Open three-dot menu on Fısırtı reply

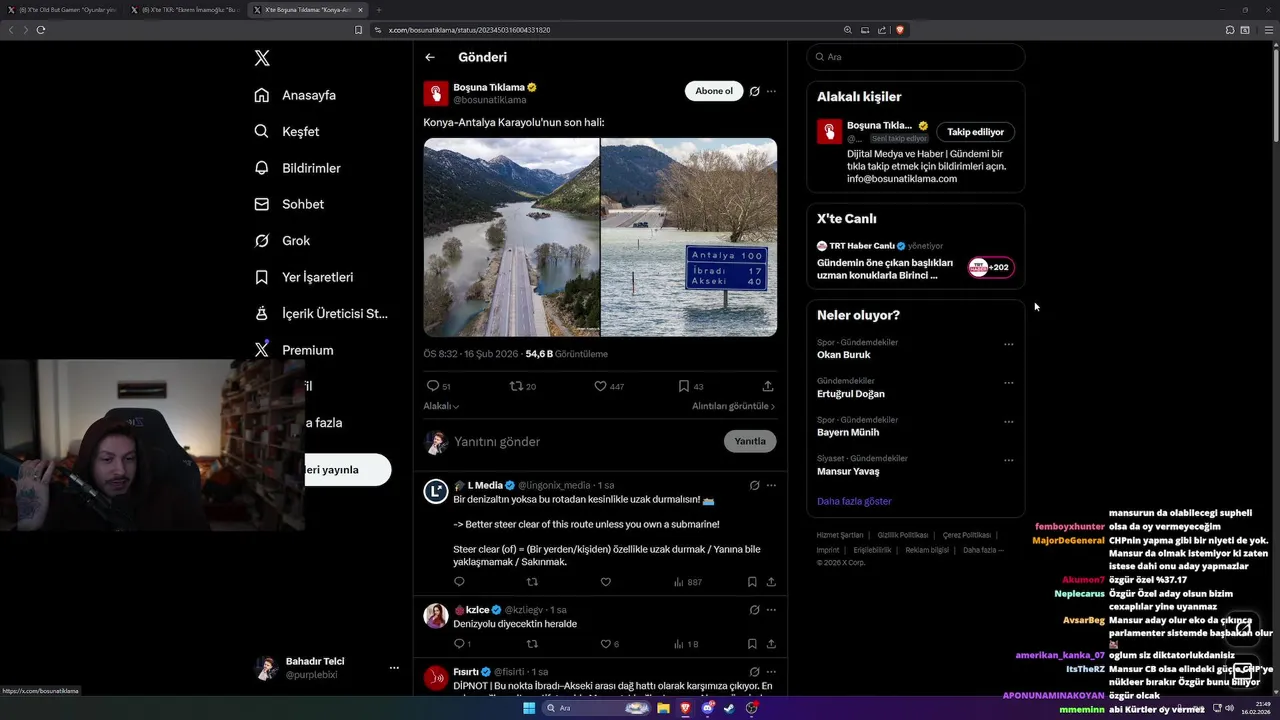point(771,672)
